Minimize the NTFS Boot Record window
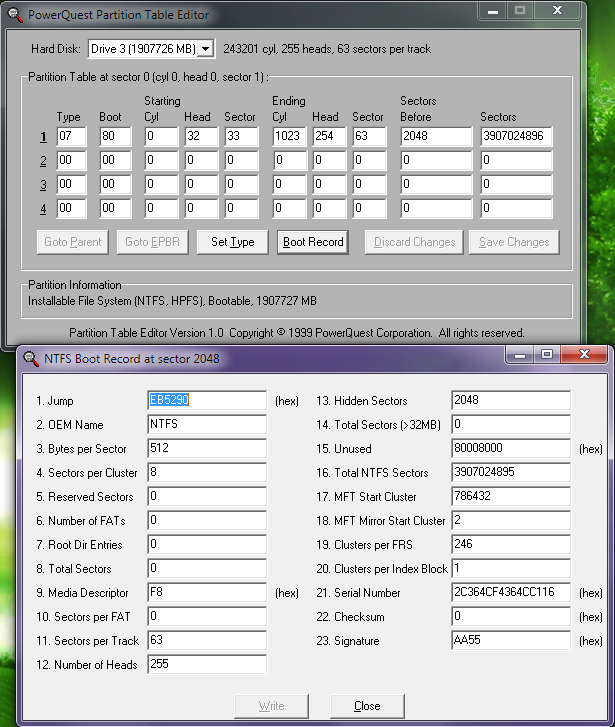The height and width of the screenshot is (727, 615). [520, 355]
